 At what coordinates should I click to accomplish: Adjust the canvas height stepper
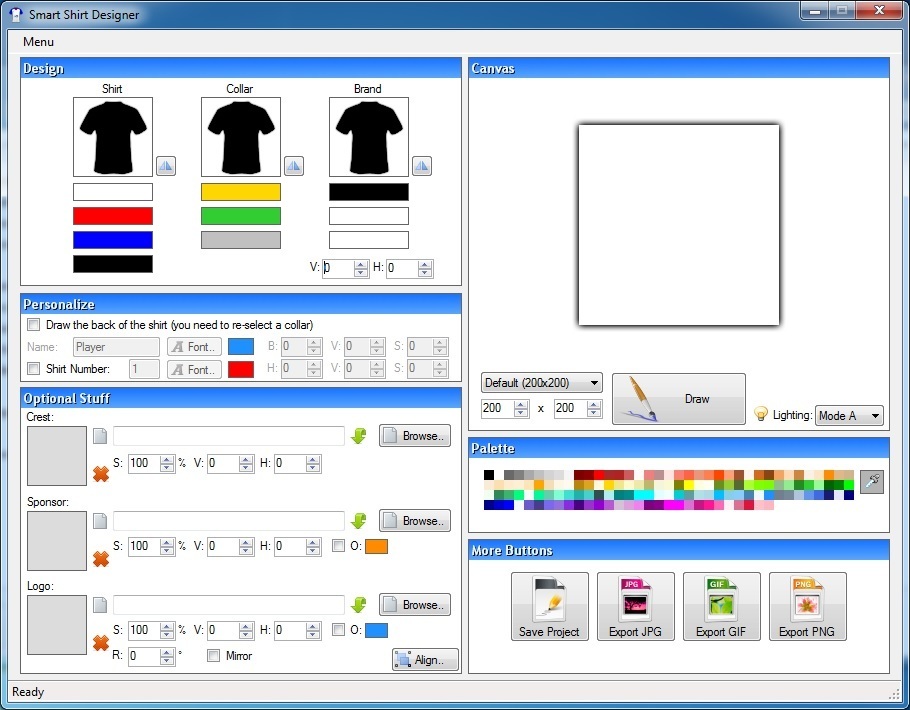click(x=594, y=408)
